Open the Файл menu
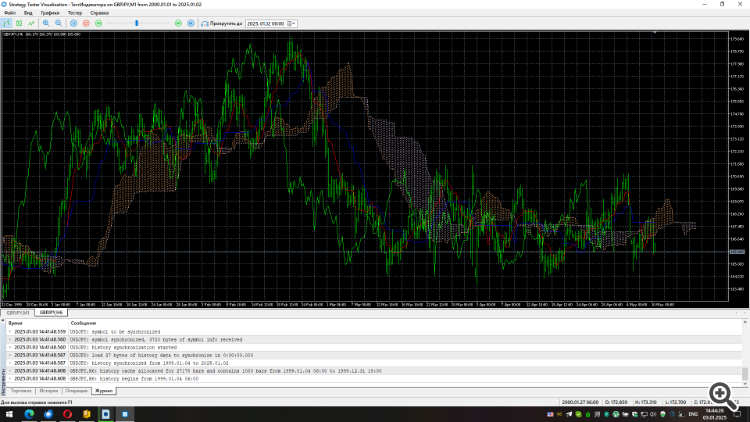The height and width of the screenshot is (422, 750). [x=10, y=13]
